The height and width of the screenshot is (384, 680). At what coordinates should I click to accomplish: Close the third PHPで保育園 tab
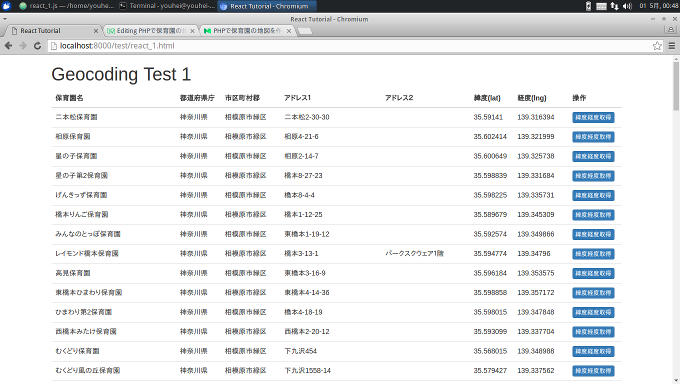click(289, 31)
